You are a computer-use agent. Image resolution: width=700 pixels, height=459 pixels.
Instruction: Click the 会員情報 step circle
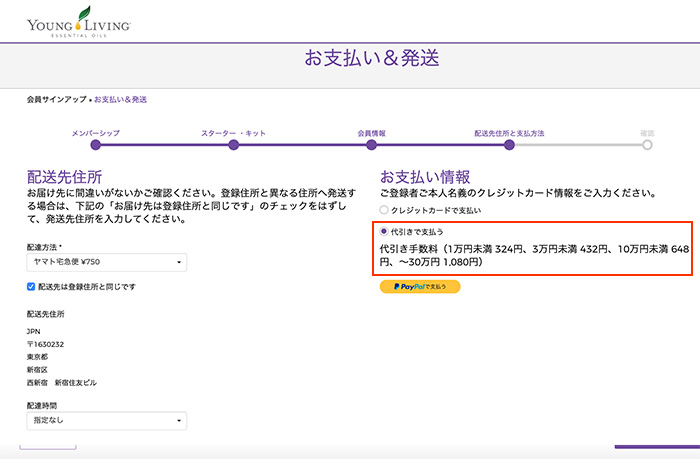(372, 145)
